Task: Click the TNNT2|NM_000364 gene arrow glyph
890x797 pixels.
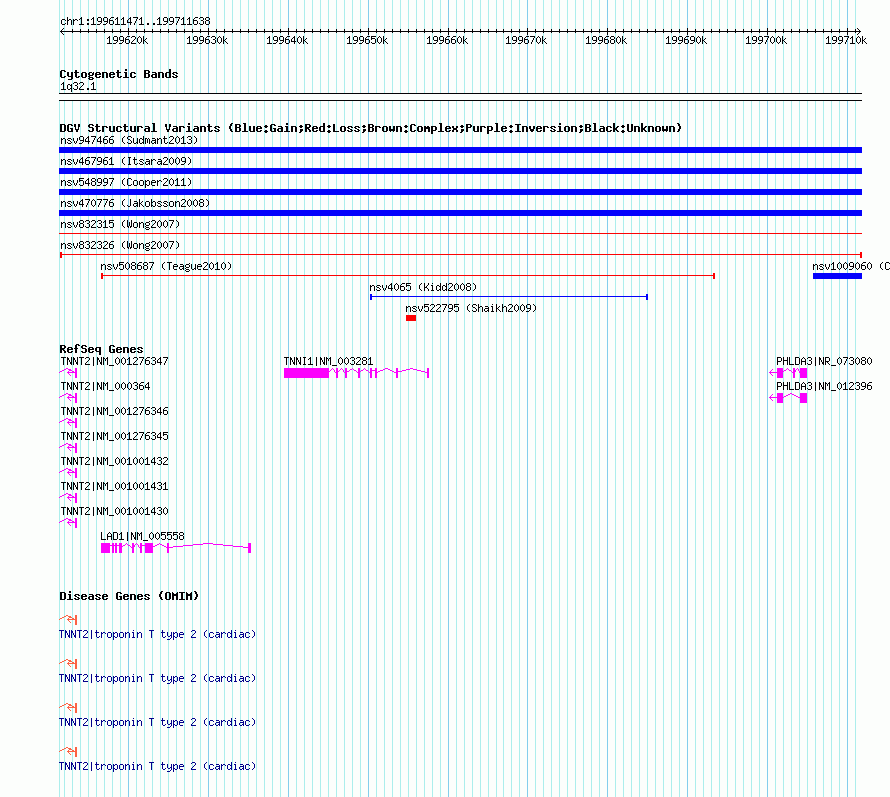Action: [68, 398]
